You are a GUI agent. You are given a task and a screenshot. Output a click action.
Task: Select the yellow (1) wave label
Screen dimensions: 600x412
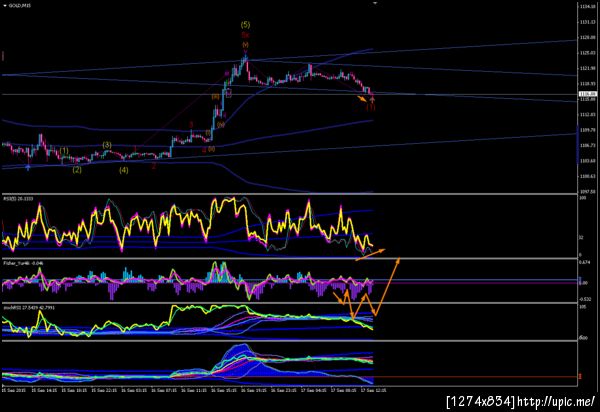pos(64,151)
